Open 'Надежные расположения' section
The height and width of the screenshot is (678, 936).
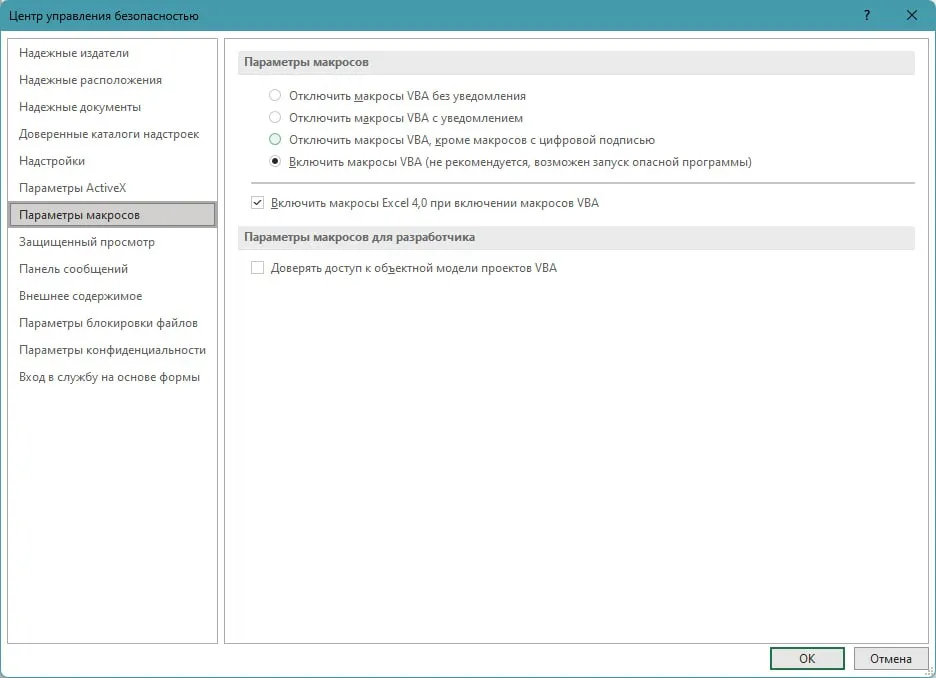(x=90, y=80)
